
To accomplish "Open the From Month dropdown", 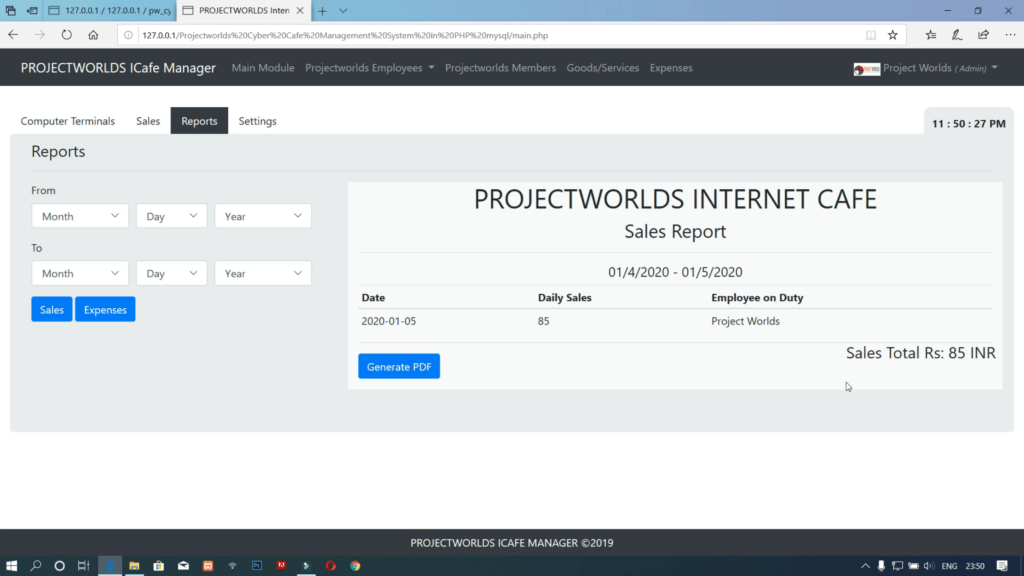I will 79,215.
